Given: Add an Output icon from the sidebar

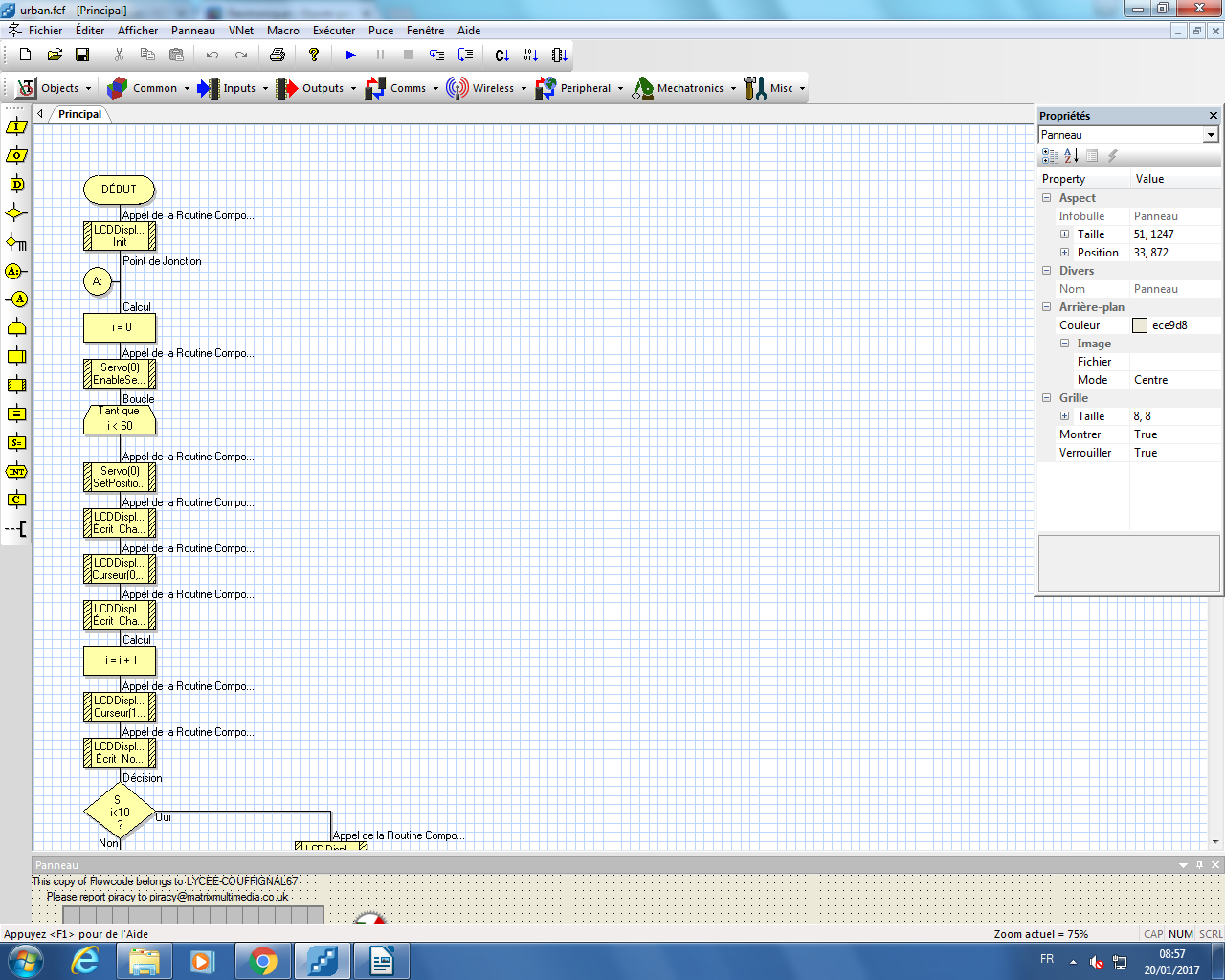Looking at the screenshot, I should pyautogui.click(x=16, y=155).
